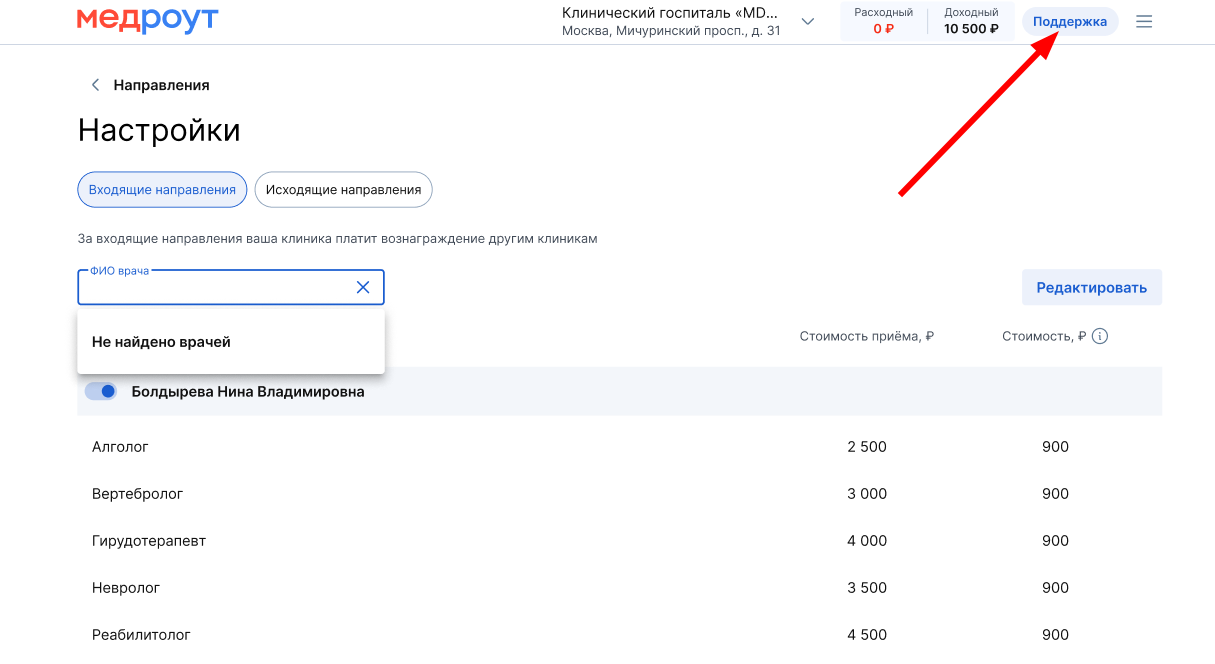The width and height of the screenshot is (1215, 664).
Task: Click the Редактировать button
Action: click(1091, 288)
